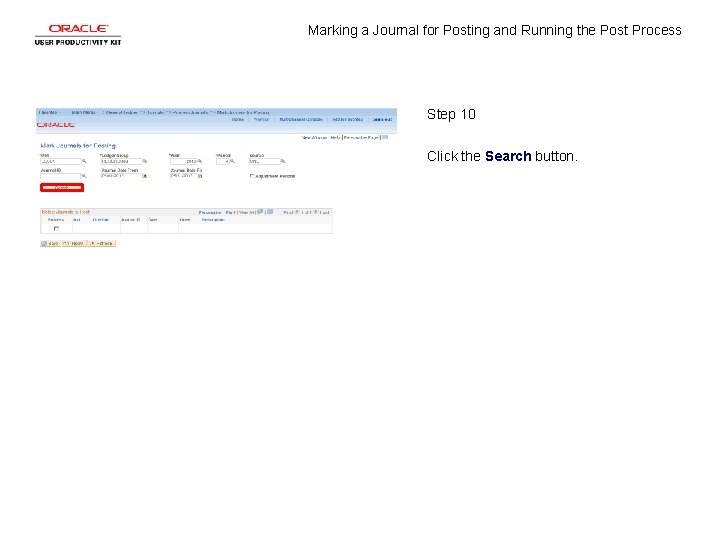Click the Save button

point(51,243)
